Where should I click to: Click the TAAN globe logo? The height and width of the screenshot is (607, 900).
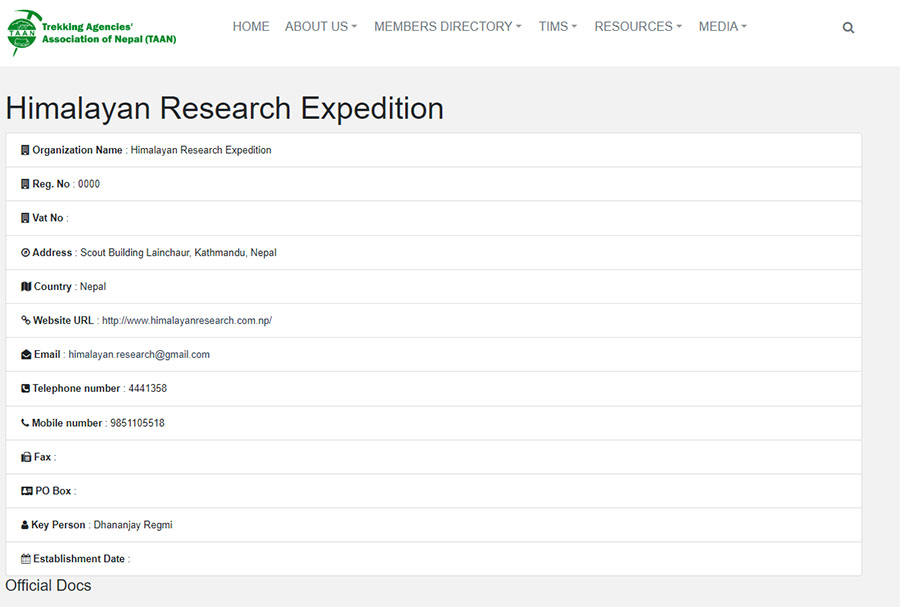click(x=23, y=33)
